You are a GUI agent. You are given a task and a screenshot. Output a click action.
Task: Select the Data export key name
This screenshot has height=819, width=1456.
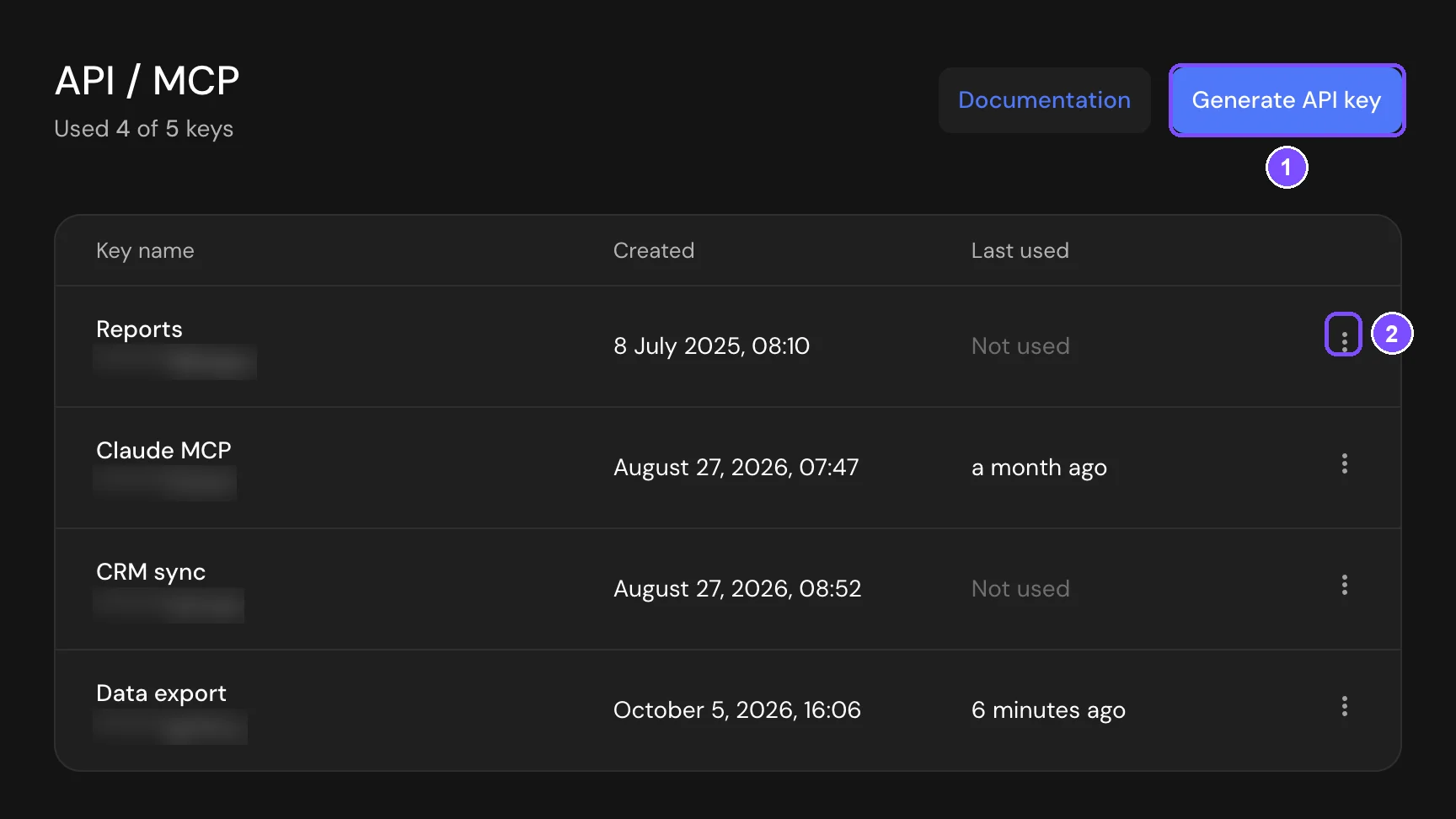pos(161,693)
